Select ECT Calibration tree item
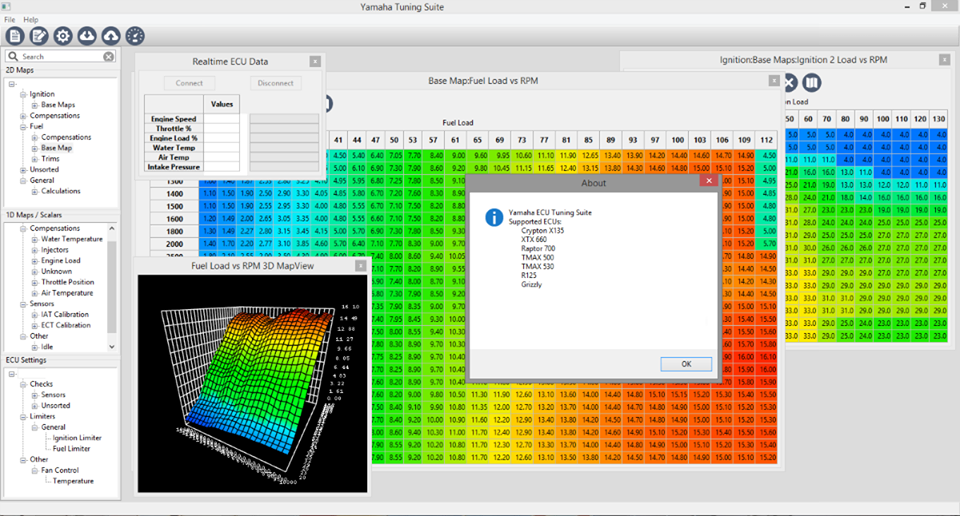 coord(66,326)
